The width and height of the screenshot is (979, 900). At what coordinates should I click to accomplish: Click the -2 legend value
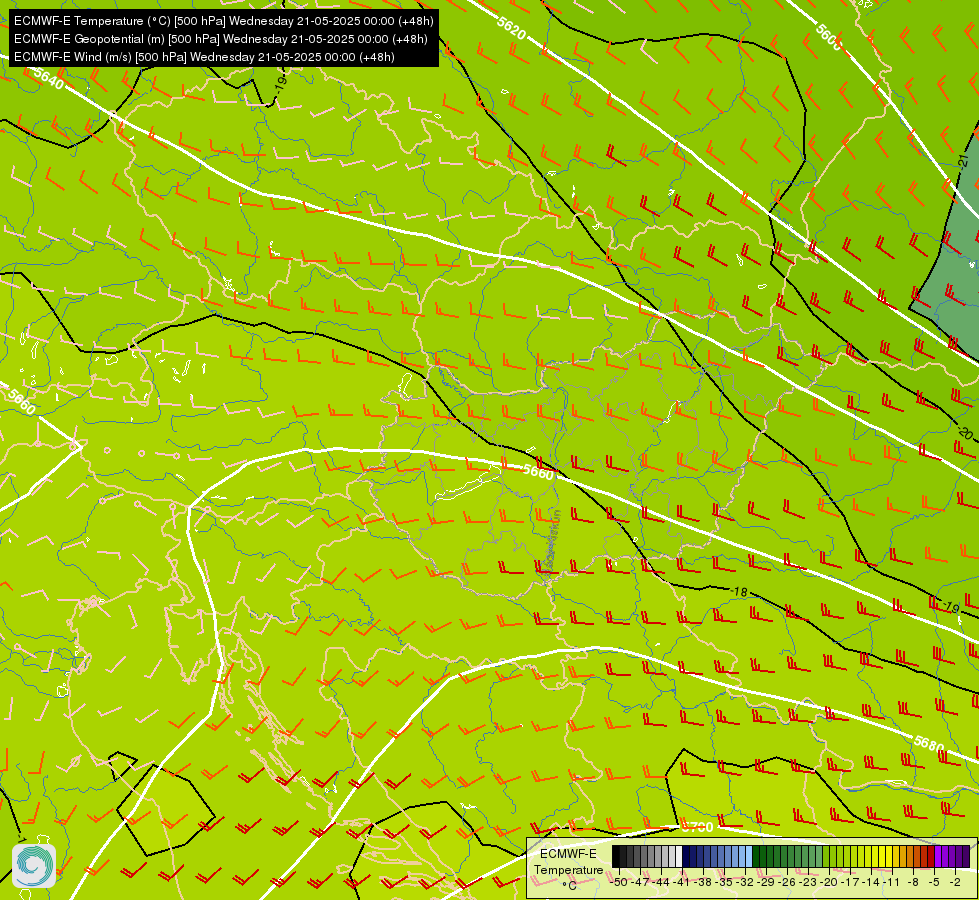[955, 882]
